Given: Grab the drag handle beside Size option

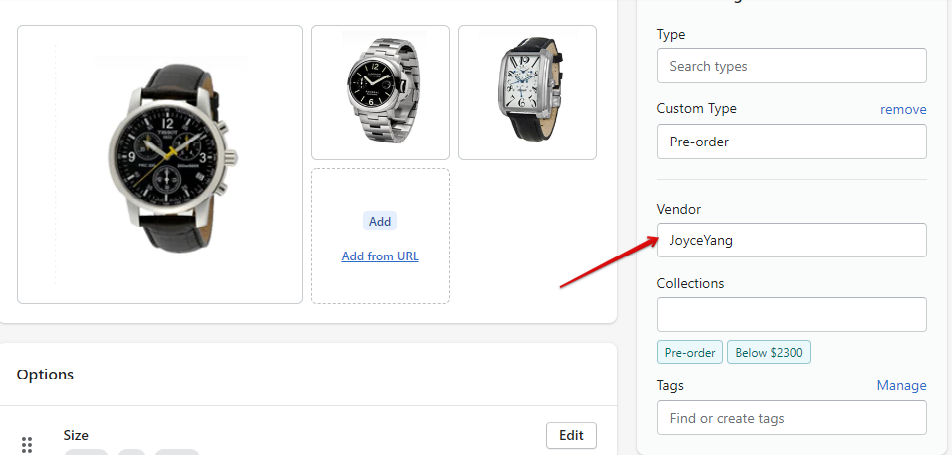Looking at the screenshot, I should point(27,444).
